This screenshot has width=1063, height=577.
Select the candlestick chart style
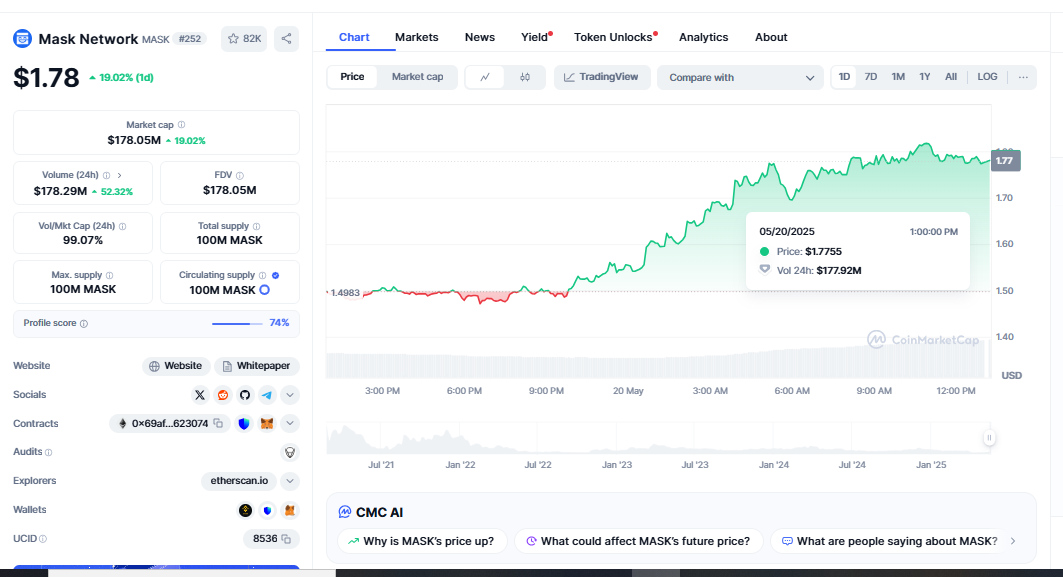pos(525,77)
